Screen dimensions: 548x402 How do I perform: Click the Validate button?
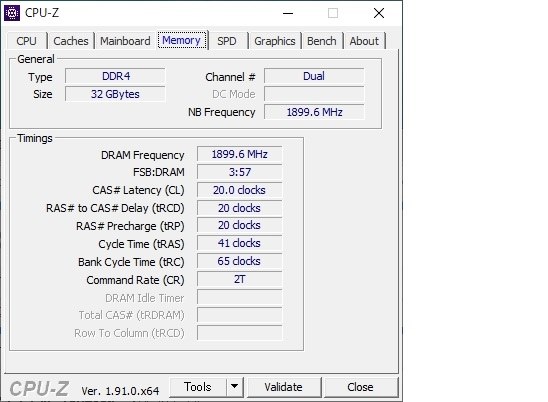click(x=283, y=387)
